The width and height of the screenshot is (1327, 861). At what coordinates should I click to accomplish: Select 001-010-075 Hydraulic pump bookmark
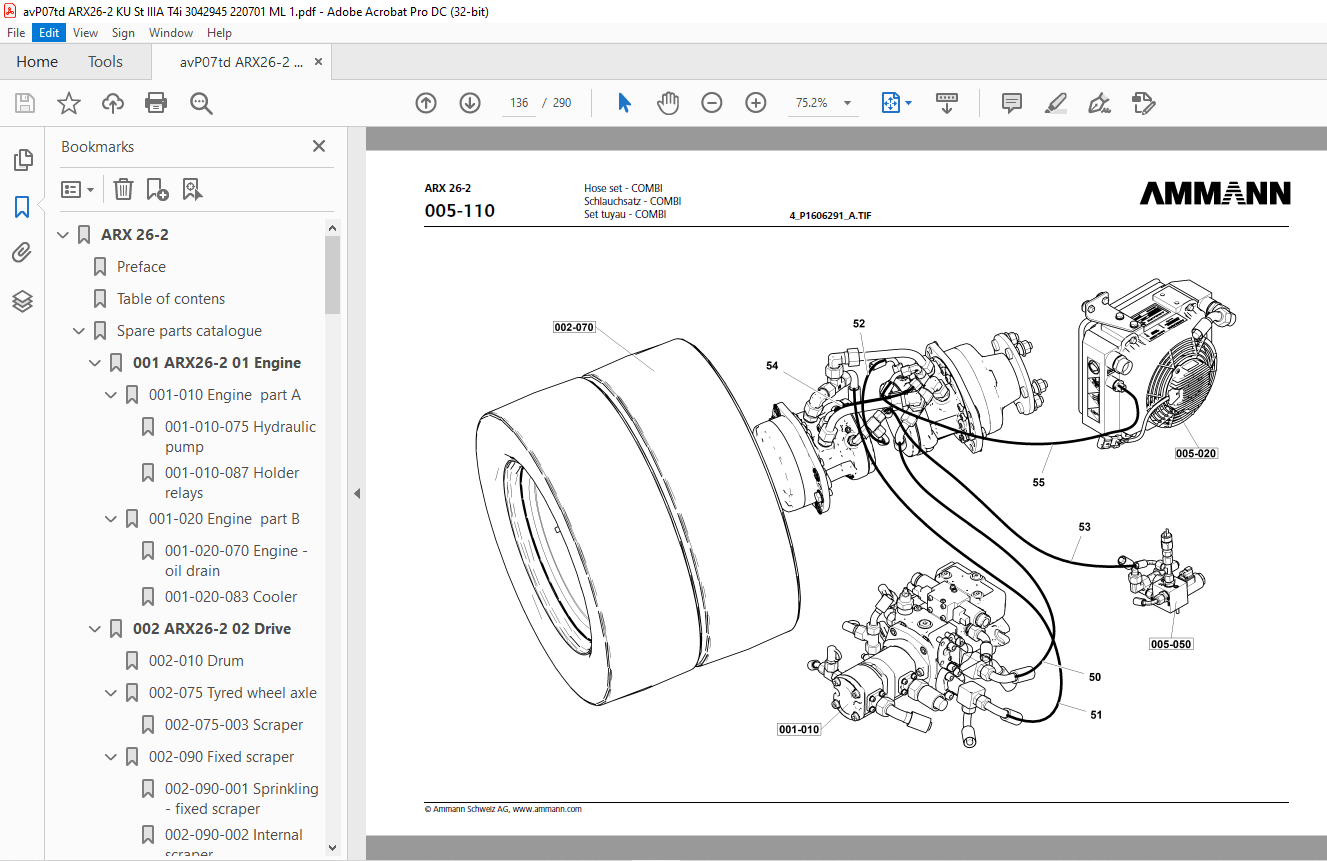240,437
